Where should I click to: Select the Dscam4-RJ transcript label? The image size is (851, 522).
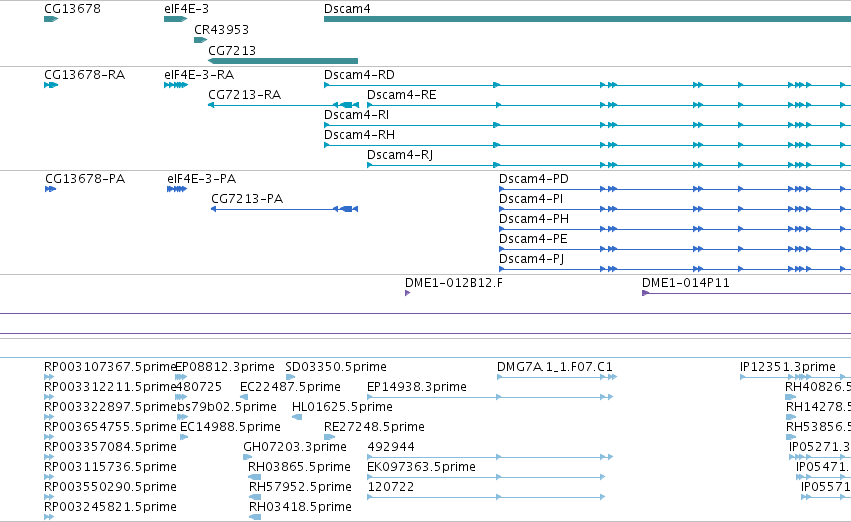(400, 155)
